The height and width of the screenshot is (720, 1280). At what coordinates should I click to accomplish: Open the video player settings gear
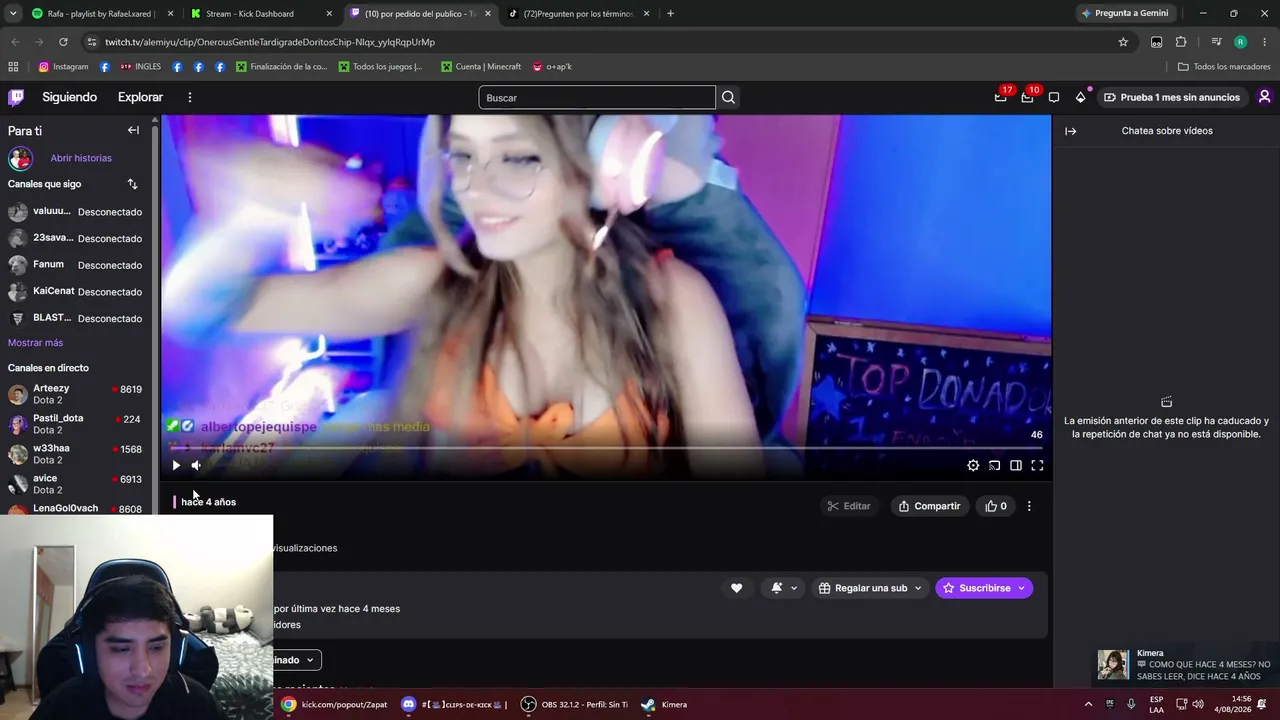(x=973, y=465)
